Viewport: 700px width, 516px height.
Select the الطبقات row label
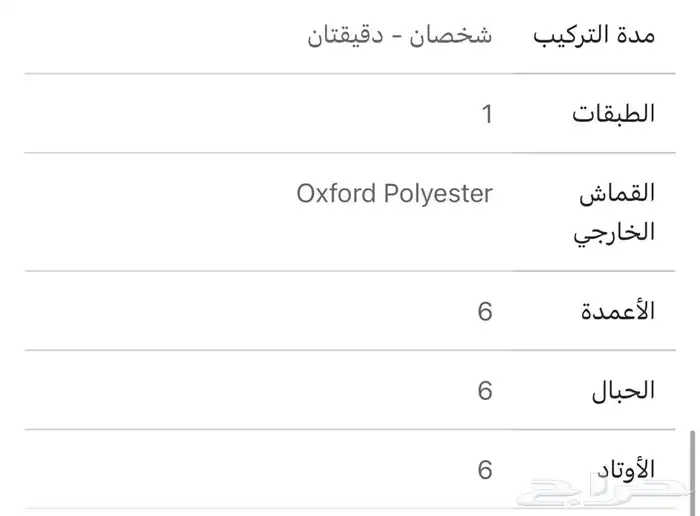click(613, 113)
